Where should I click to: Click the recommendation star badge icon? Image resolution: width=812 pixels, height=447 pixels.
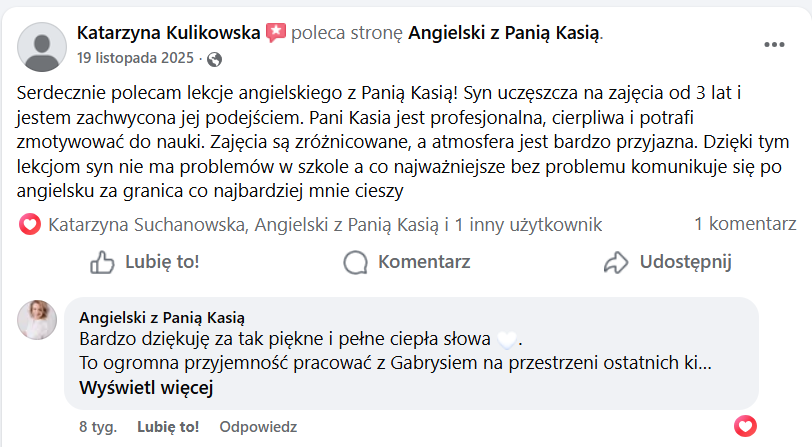276,33
